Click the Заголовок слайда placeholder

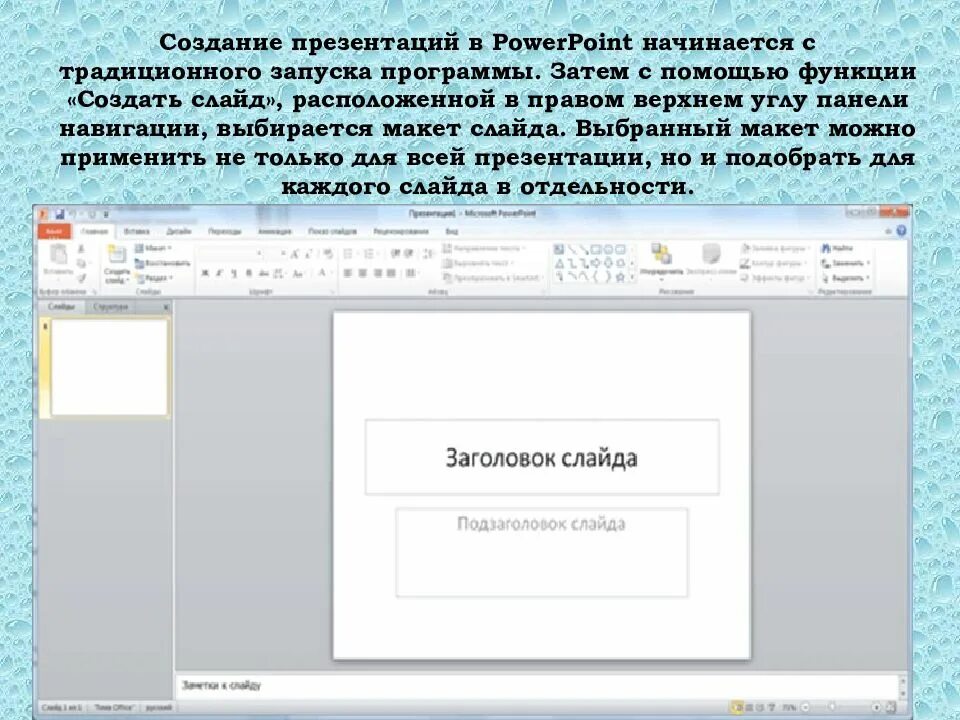click(x=542, y=457)
